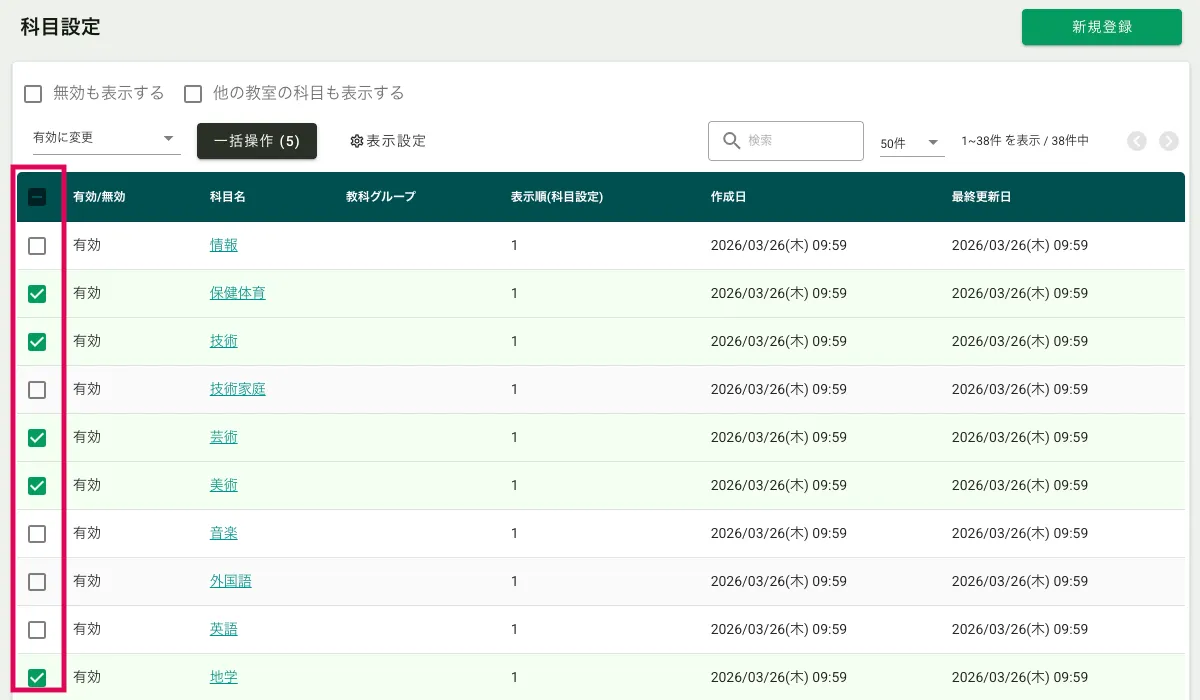Open the 技術家庭 subject link

click(x=237, y=389)
